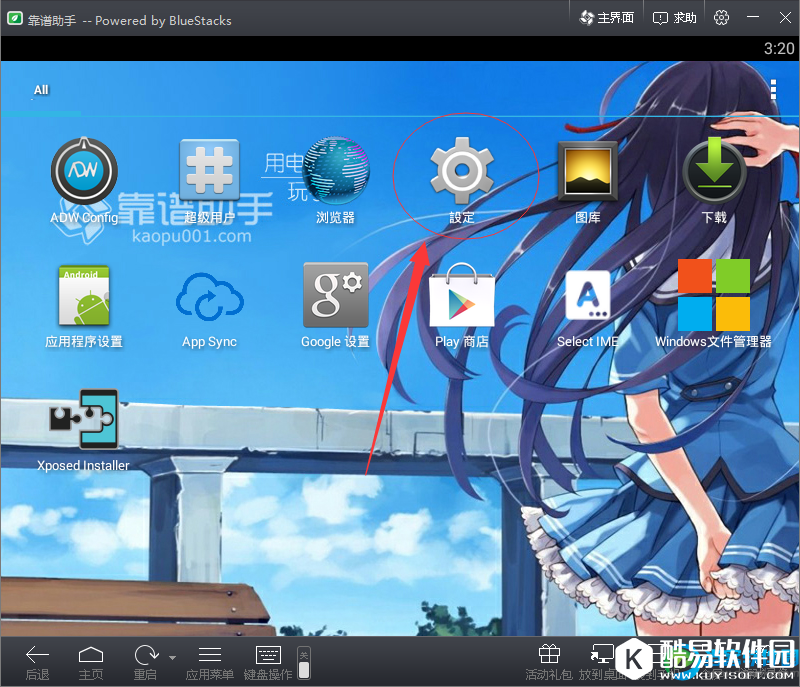This screenshot has height=687, width=800.
Task: Launch the Select IME app
Action: tap(587, 298)
